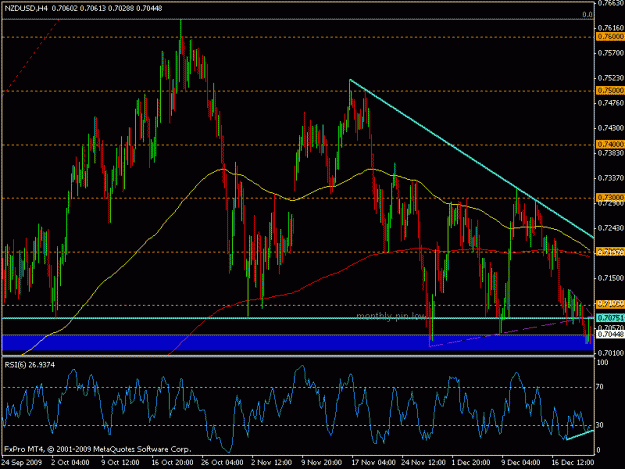Click the 0.74760 price axis value
This screenshot has height=469, width=625.
click(x=610, y=103)
